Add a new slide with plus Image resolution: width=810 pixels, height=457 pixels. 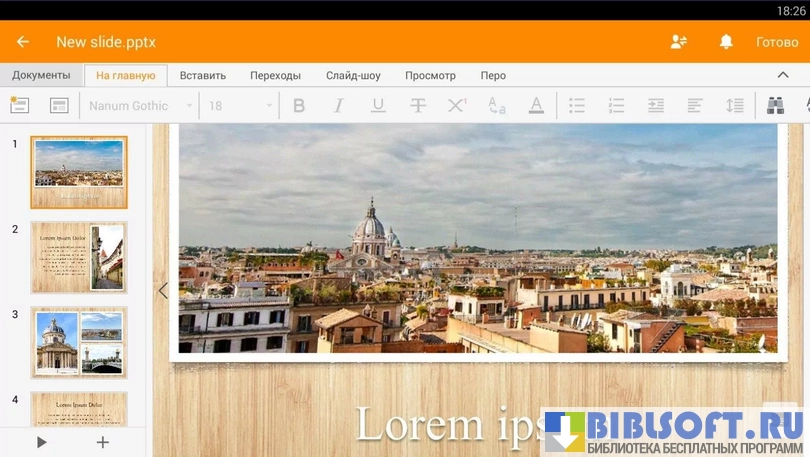coord(102,441)
